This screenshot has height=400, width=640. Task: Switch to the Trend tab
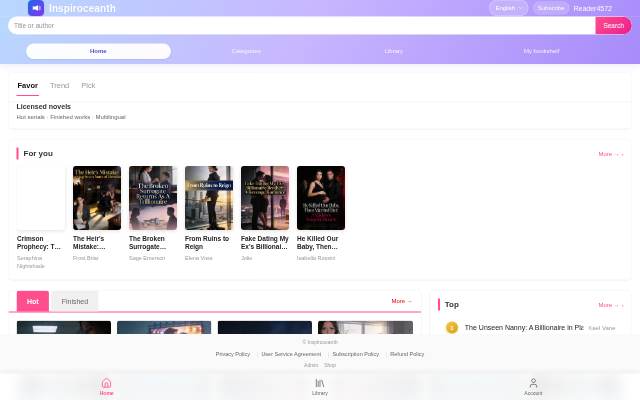coord(60,86)
